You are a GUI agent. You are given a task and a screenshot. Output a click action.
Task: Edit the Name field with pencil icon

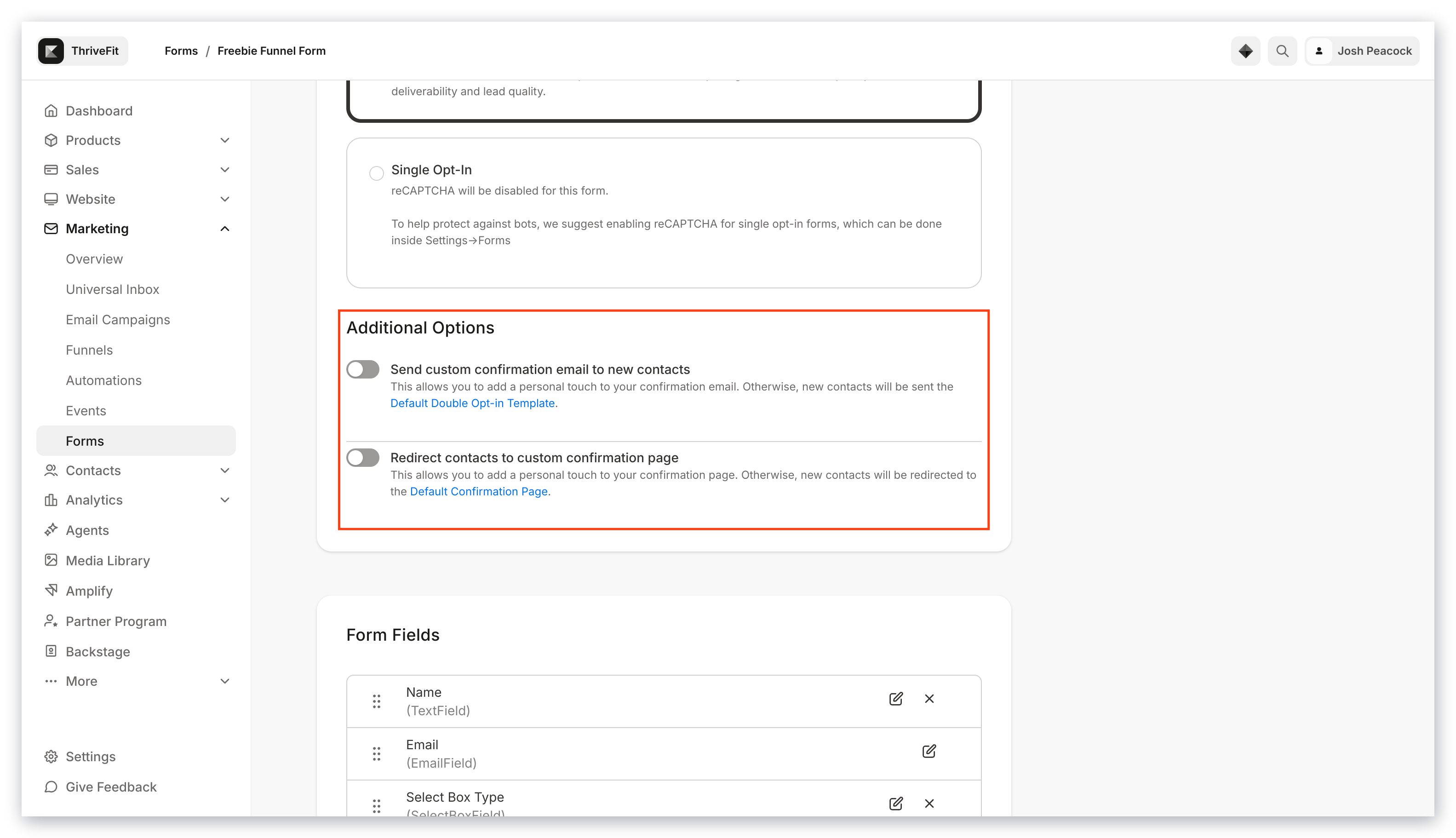(x=895, y=699)
